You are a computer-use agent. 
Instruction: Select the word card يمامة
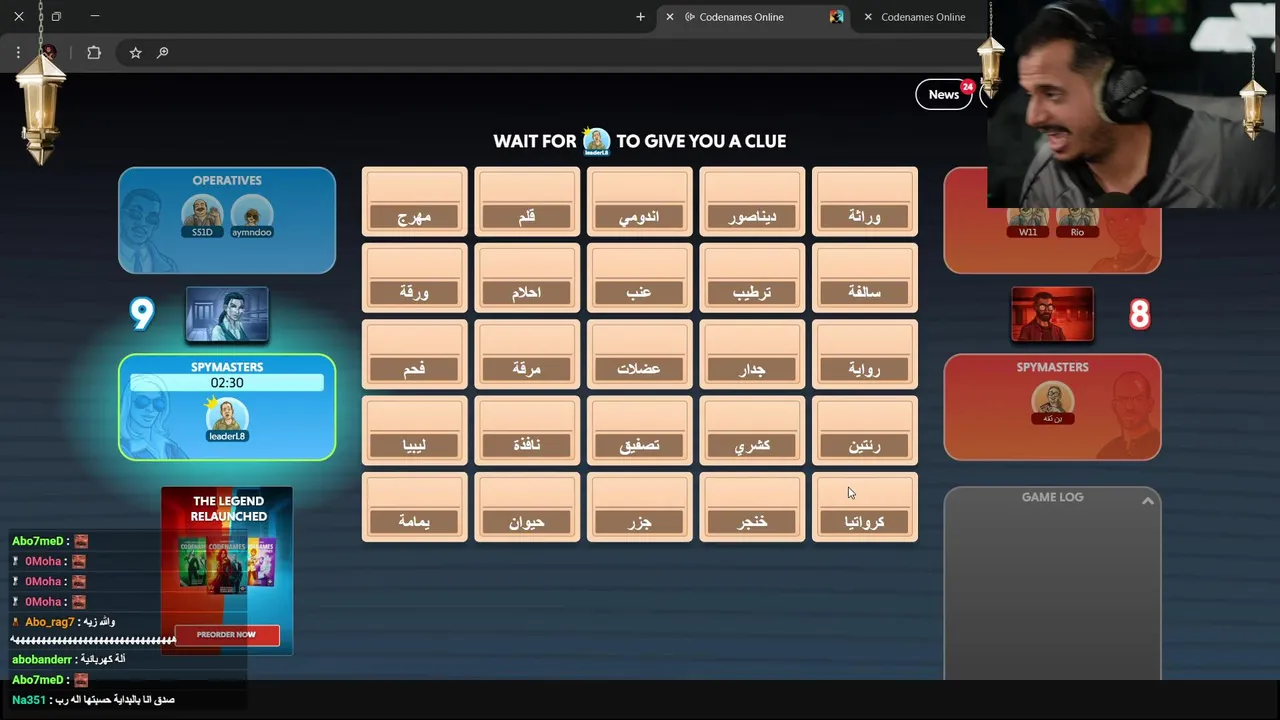(414, 507)
